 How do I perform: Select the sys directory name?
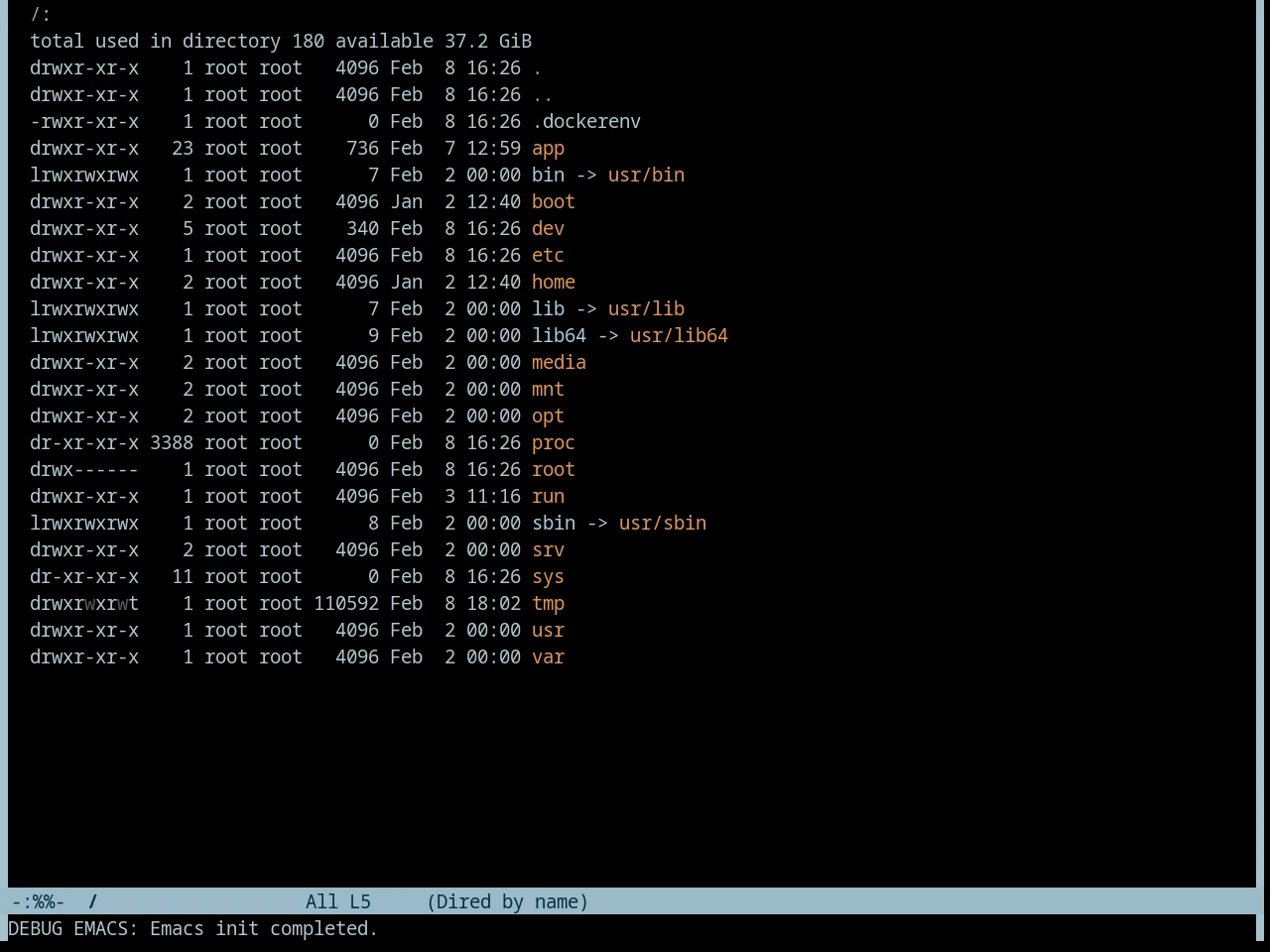pyautogui.click(x=548, y=577)
